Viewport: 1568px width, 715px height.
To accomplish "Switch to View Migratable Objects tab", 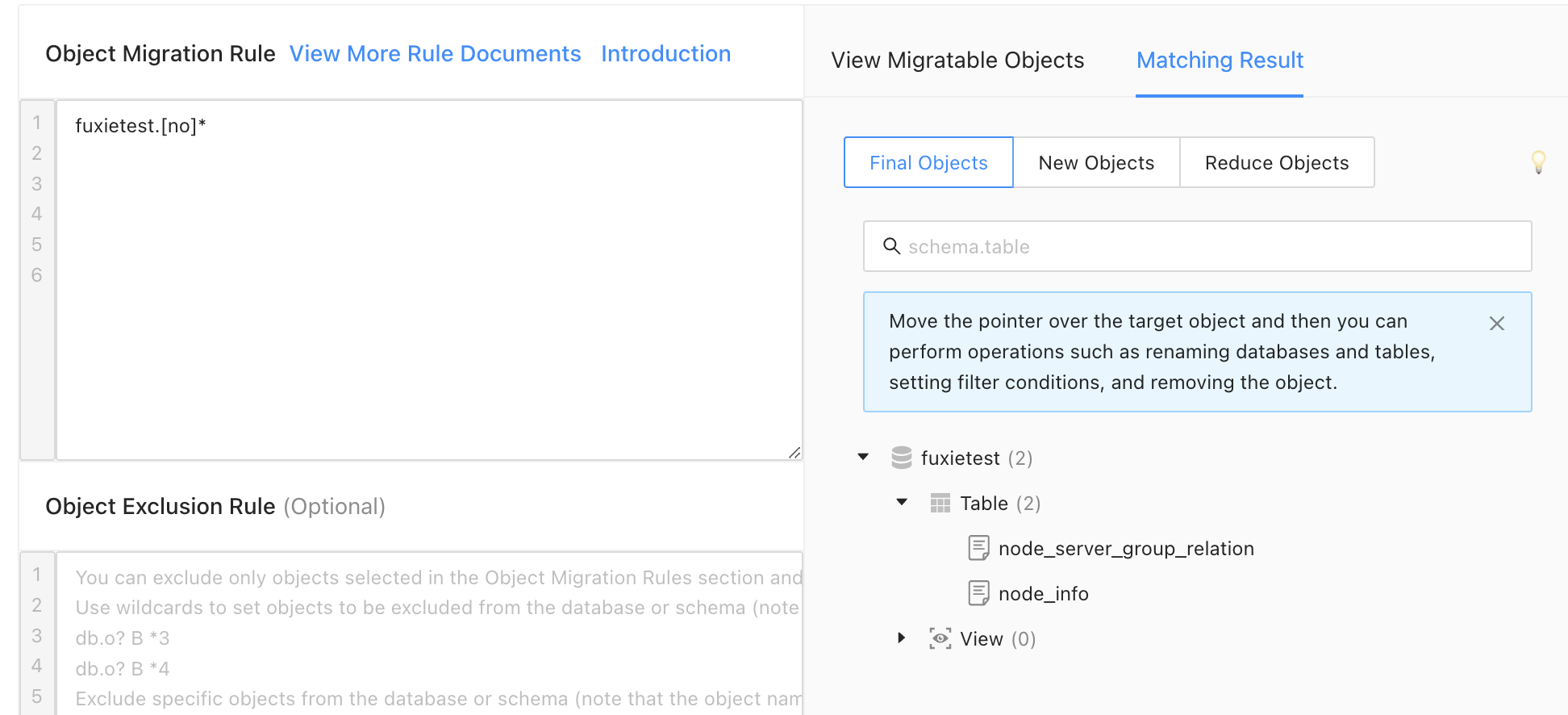I will [957, 61].
